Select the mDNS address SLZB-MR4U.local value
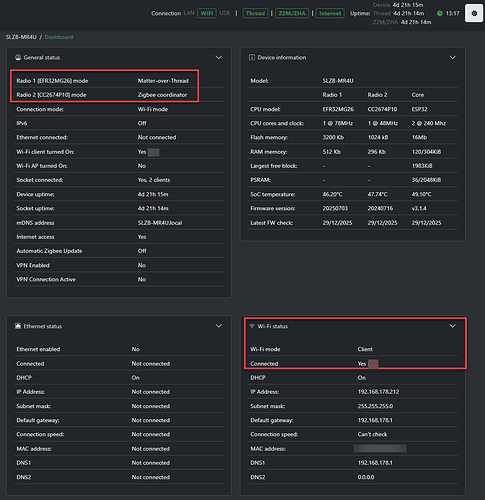The width and height of the screenshot is (485, 500). pos(160,223)
